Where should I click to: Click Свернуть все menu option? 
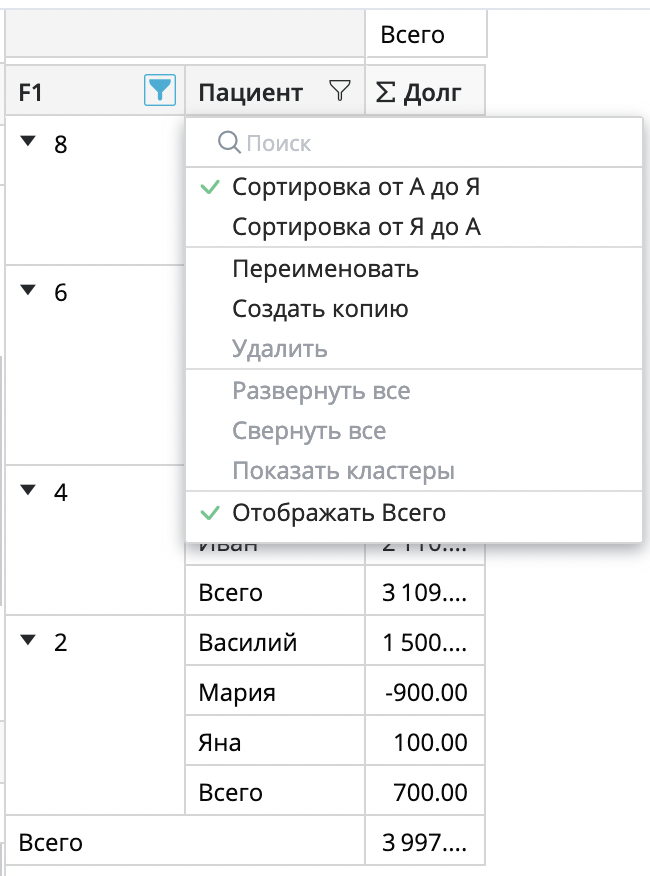coord(309,431)
